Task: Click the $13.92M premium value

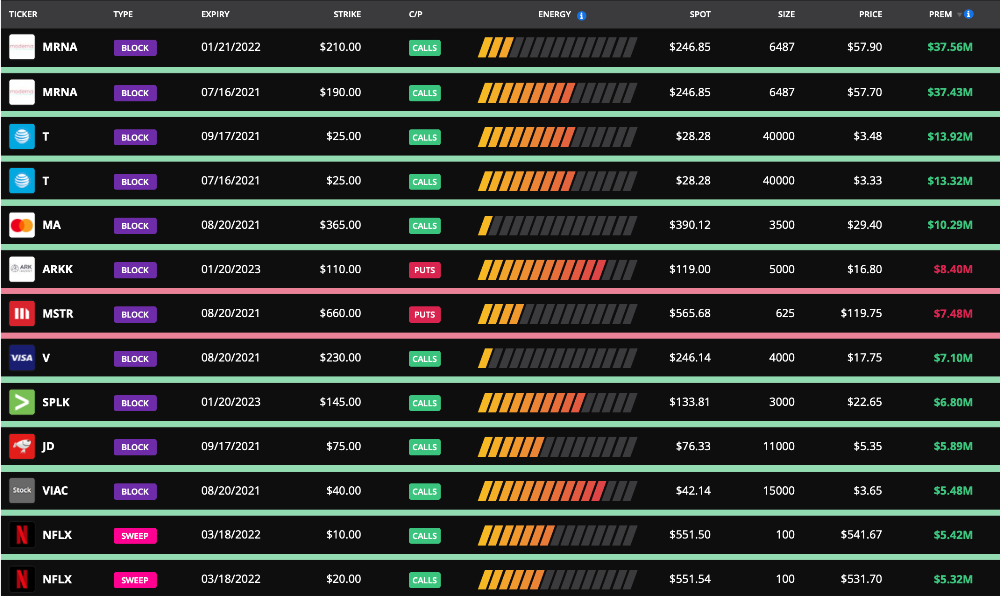Action: 950,136
